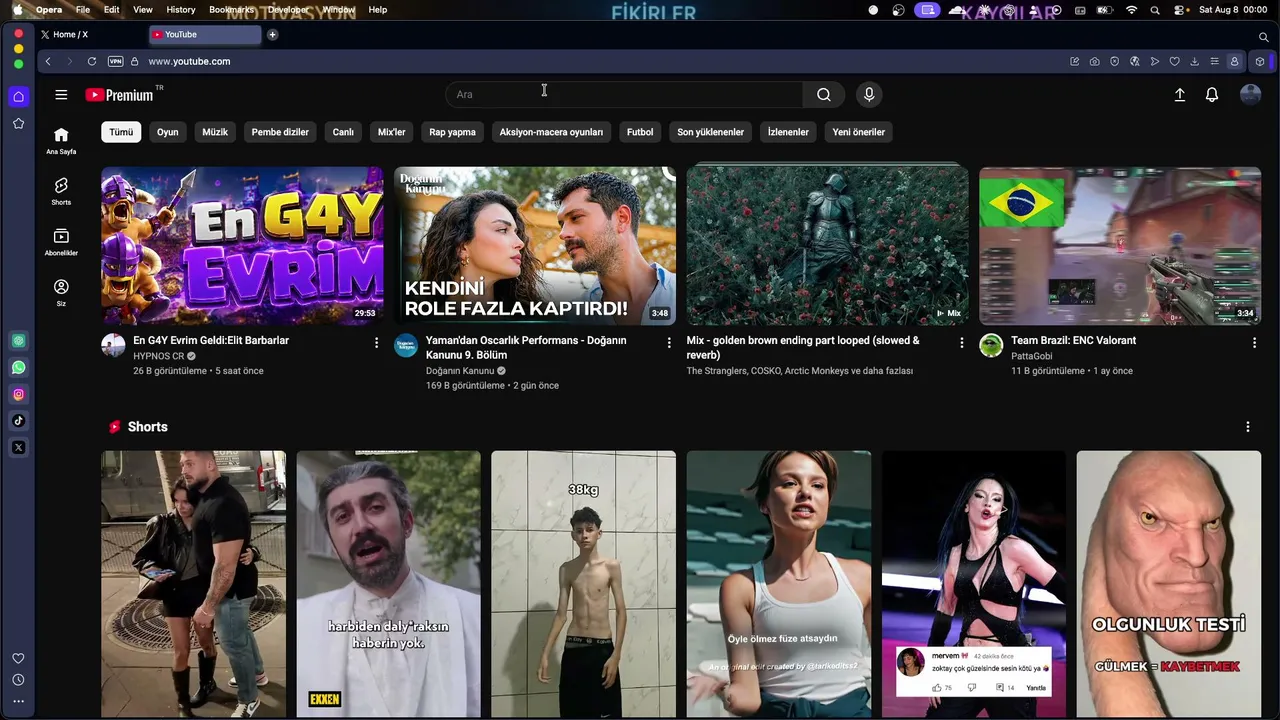
Task: Open Instagram in Opera sidebar
Action: point(18,394)
